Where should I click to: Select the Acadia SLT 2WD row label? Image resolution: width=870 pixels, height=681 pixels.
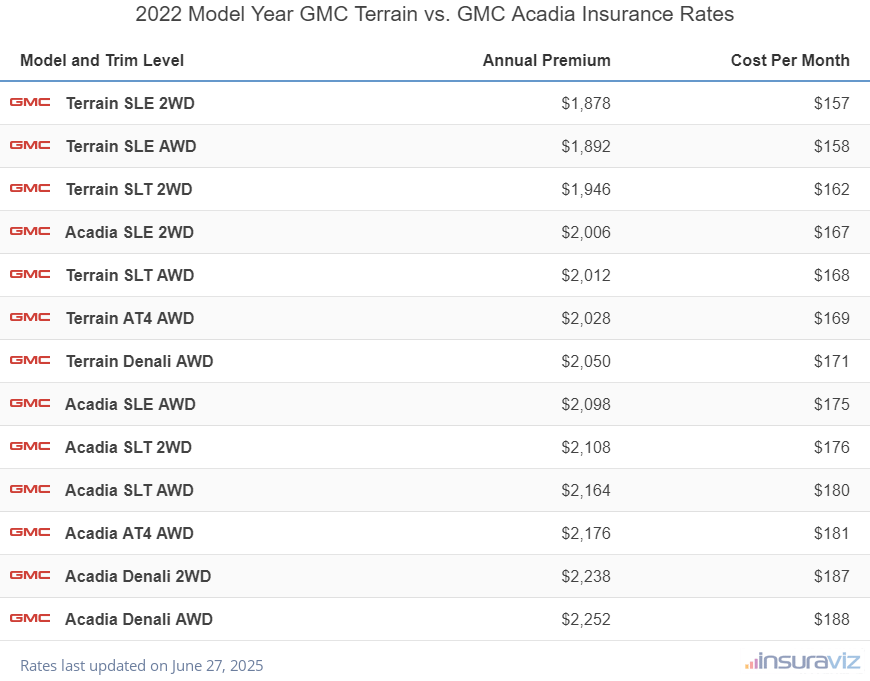tap(128, 447)
